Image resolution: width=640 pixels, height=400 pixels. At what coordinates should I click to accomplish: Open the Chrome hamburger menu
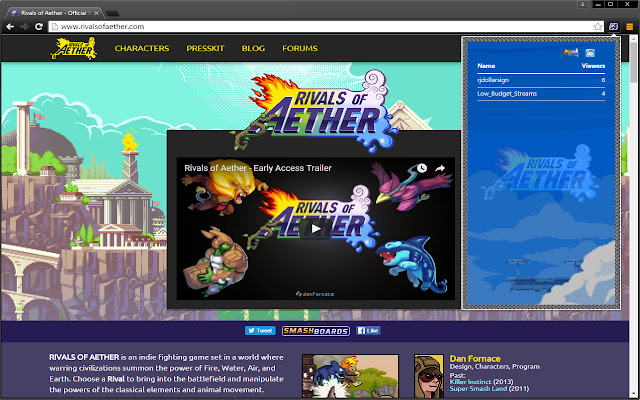(629, 27)
